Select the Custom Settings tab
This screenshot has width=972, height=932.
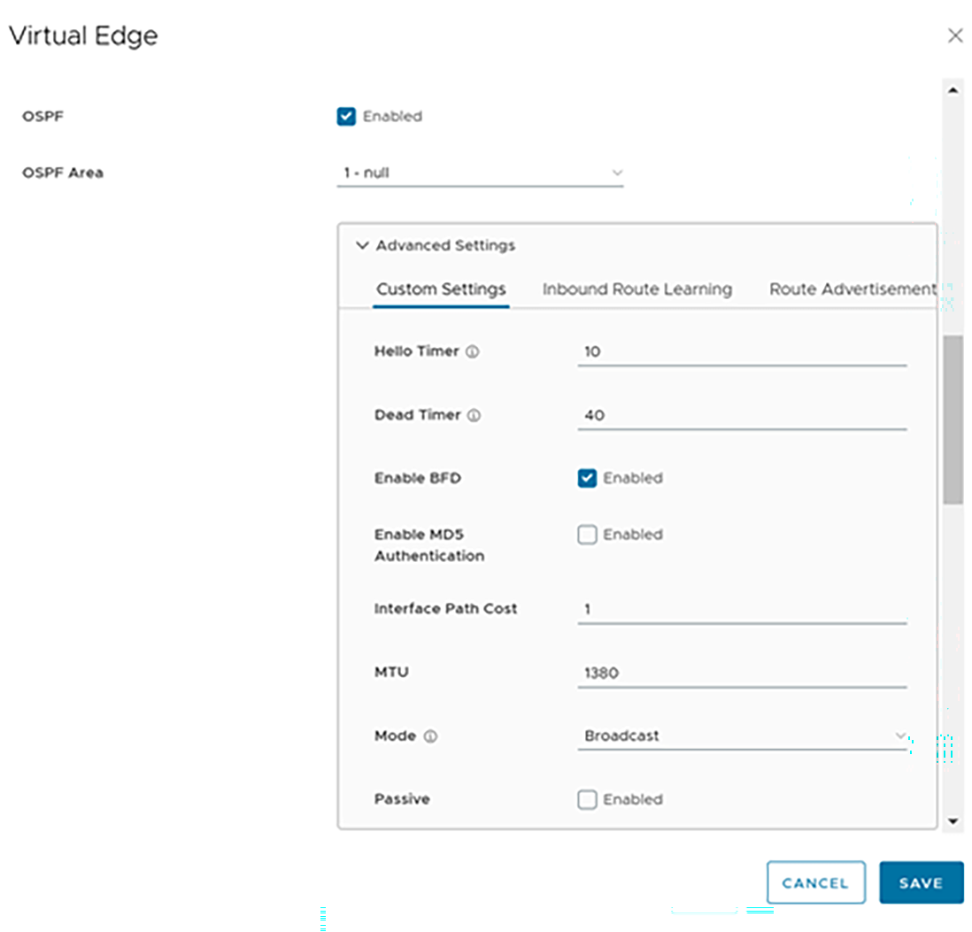[x=441, y=290]
